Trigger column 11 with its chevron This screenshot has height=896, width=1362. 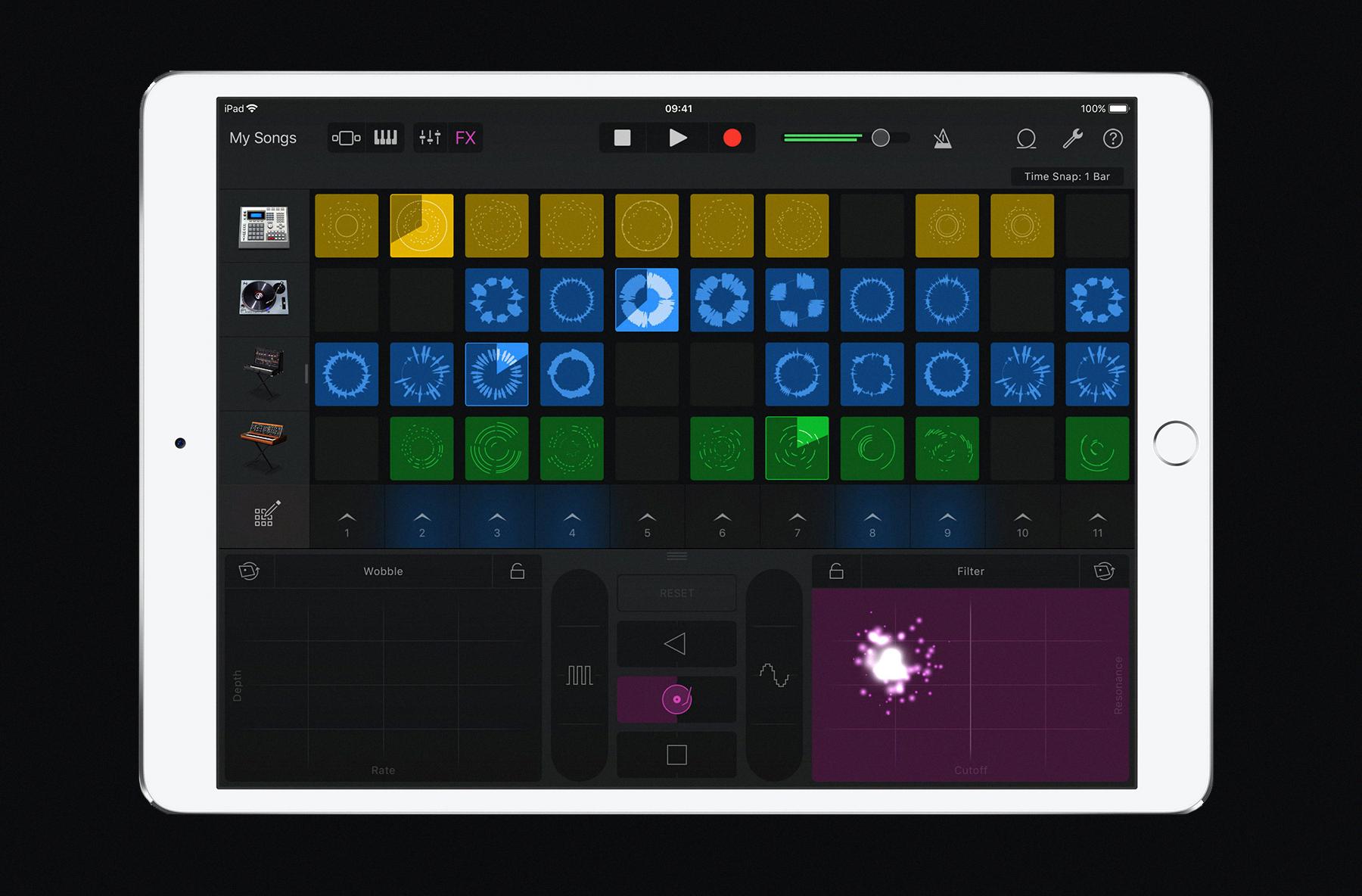[x=1098, y=518]
